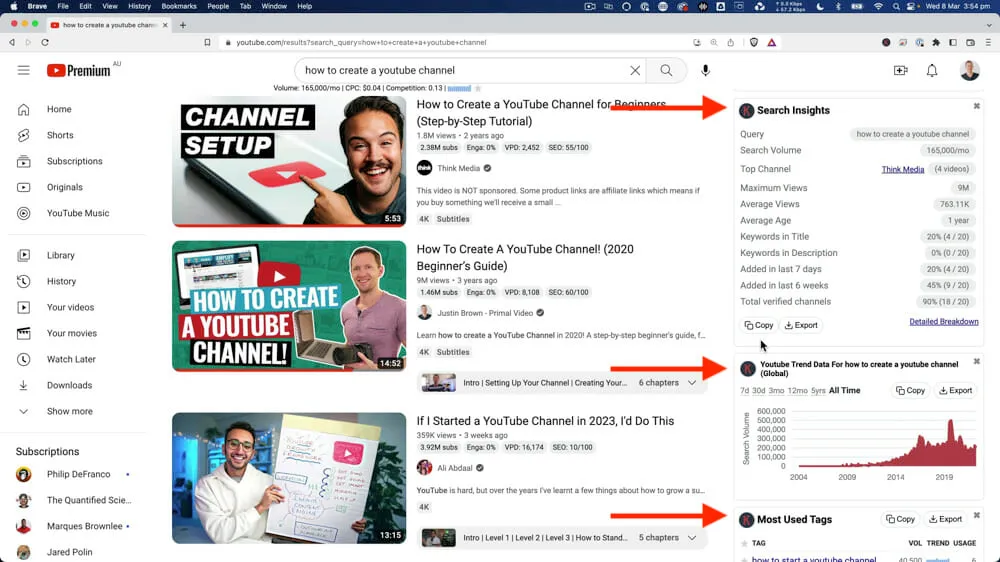Screen dimensions: 1000x562
Task: Expand Show more in sidebar
Action: pos(69,411)
